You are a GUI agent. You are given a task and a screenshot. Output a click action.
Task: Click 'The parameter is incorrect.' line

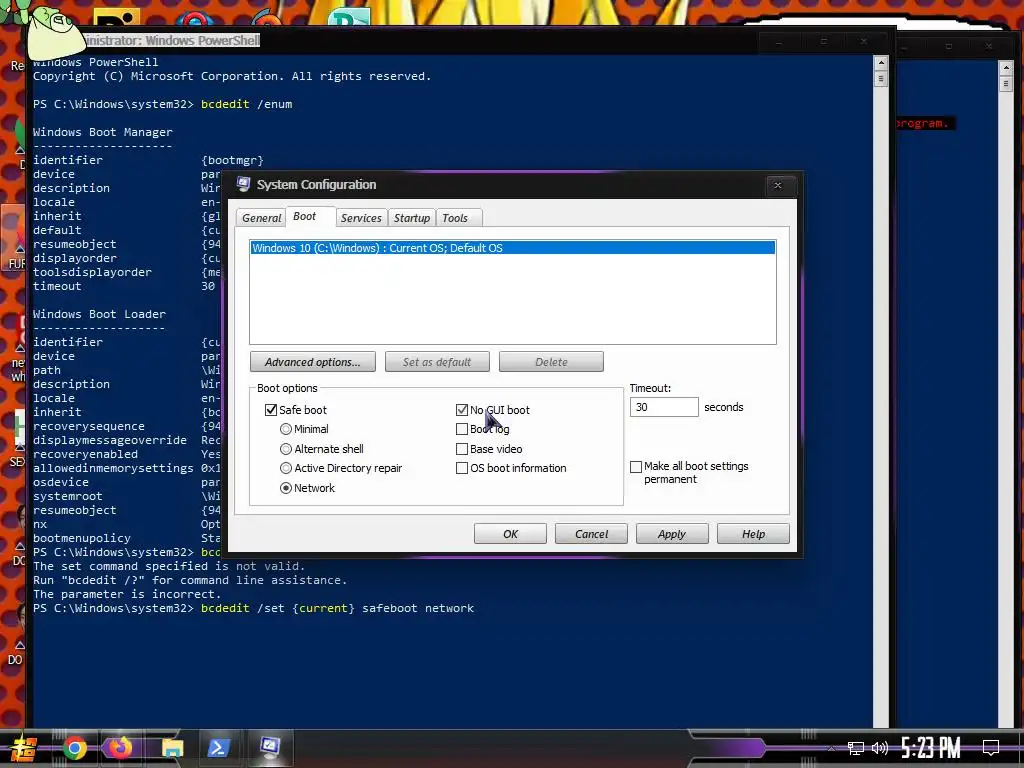(x=127, y=594)
